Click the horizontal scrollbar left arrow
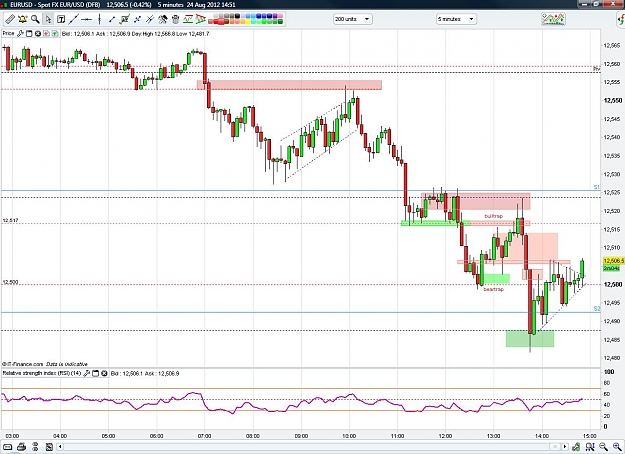 click(60, 446)
